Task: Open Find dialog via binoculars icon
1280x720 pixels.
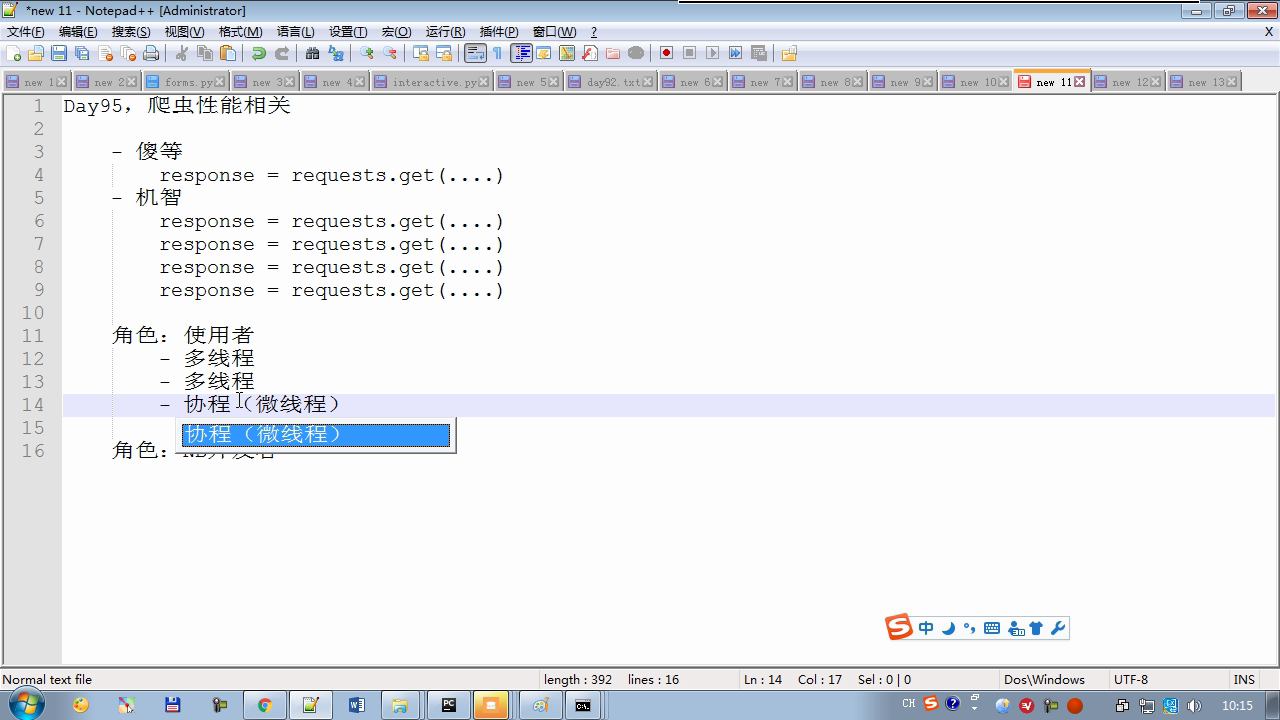Action: (x=313, y=53)
